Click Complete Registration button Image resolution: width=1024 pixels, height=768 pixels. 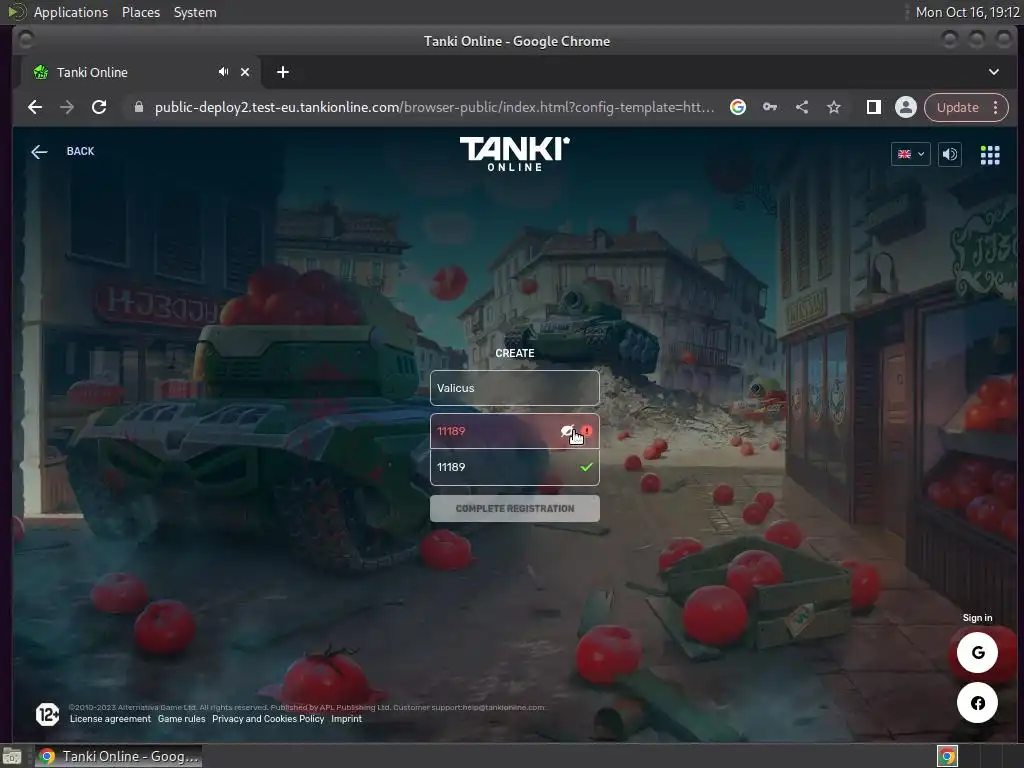click(x=515, y=509)
